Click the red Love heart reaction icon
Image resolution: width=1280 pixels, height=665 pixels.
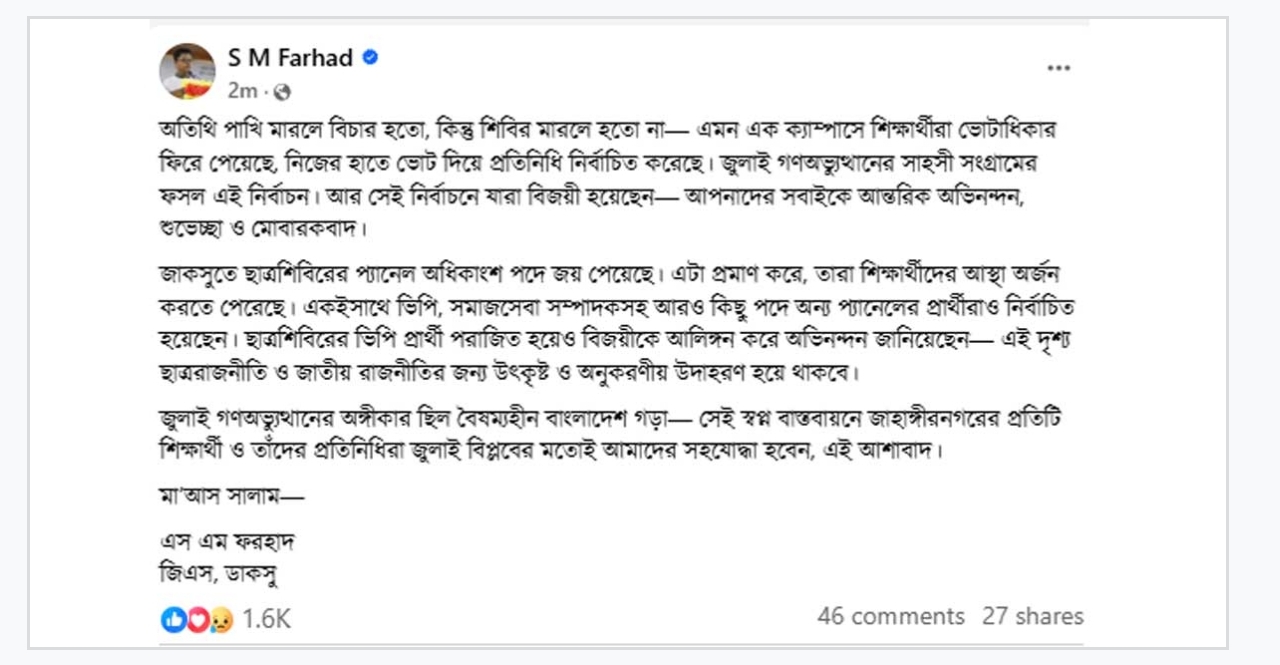197,619
